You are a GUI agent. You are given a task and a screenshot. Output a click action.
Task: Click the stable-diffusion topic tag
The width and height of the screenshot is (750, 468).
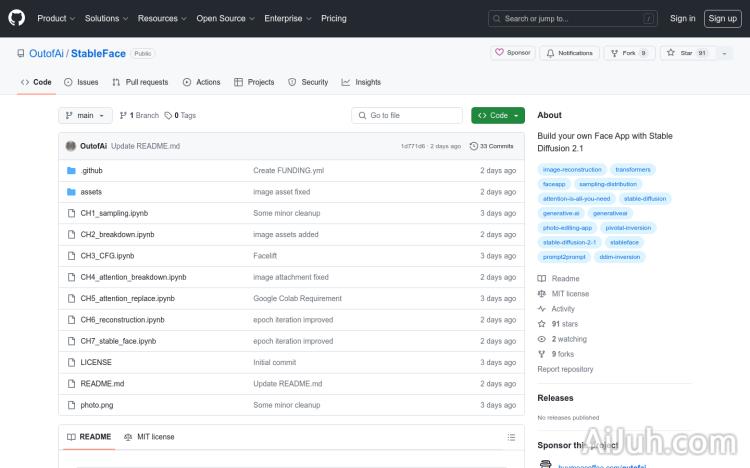644,198
